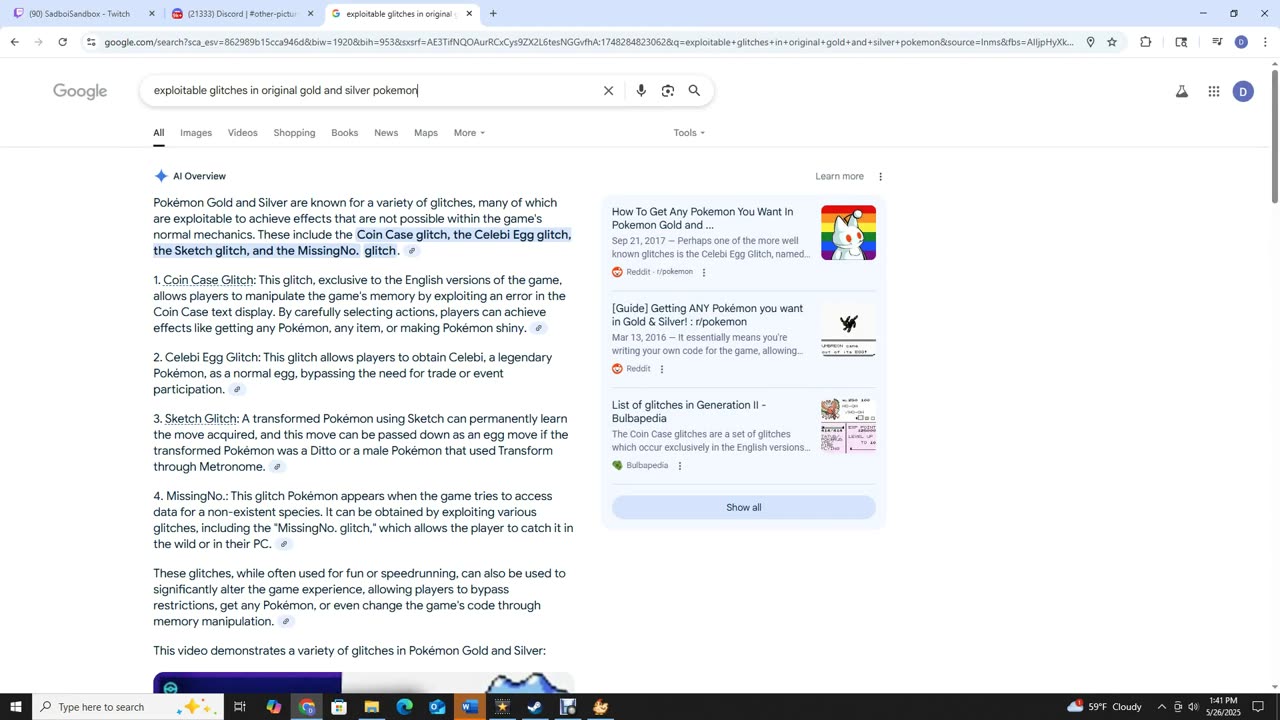This screenshot has width=1280, height=720.
Task: Open a new browser tab
Action: [493, 14]
